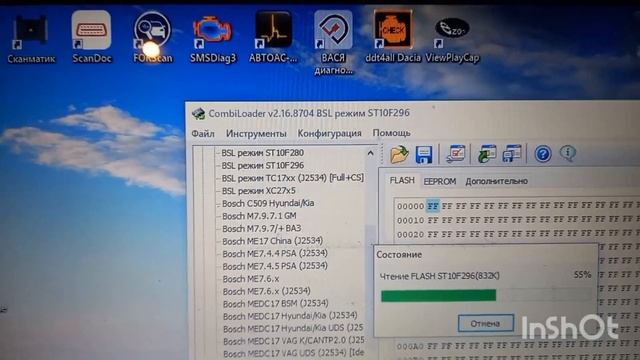Viewport: 640px width, 360px height.
Task: Click the save floppy disk toolbar icon
Action: point(424,155)
